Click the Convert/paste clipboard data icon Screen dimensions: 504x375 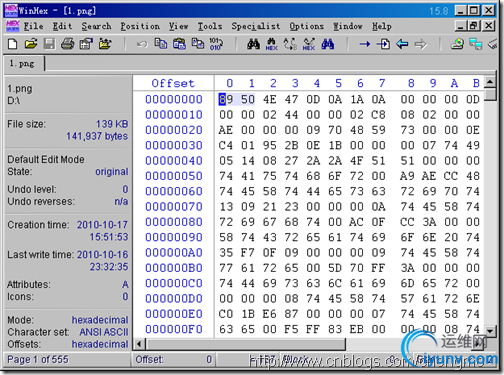[x=198, y=44]
